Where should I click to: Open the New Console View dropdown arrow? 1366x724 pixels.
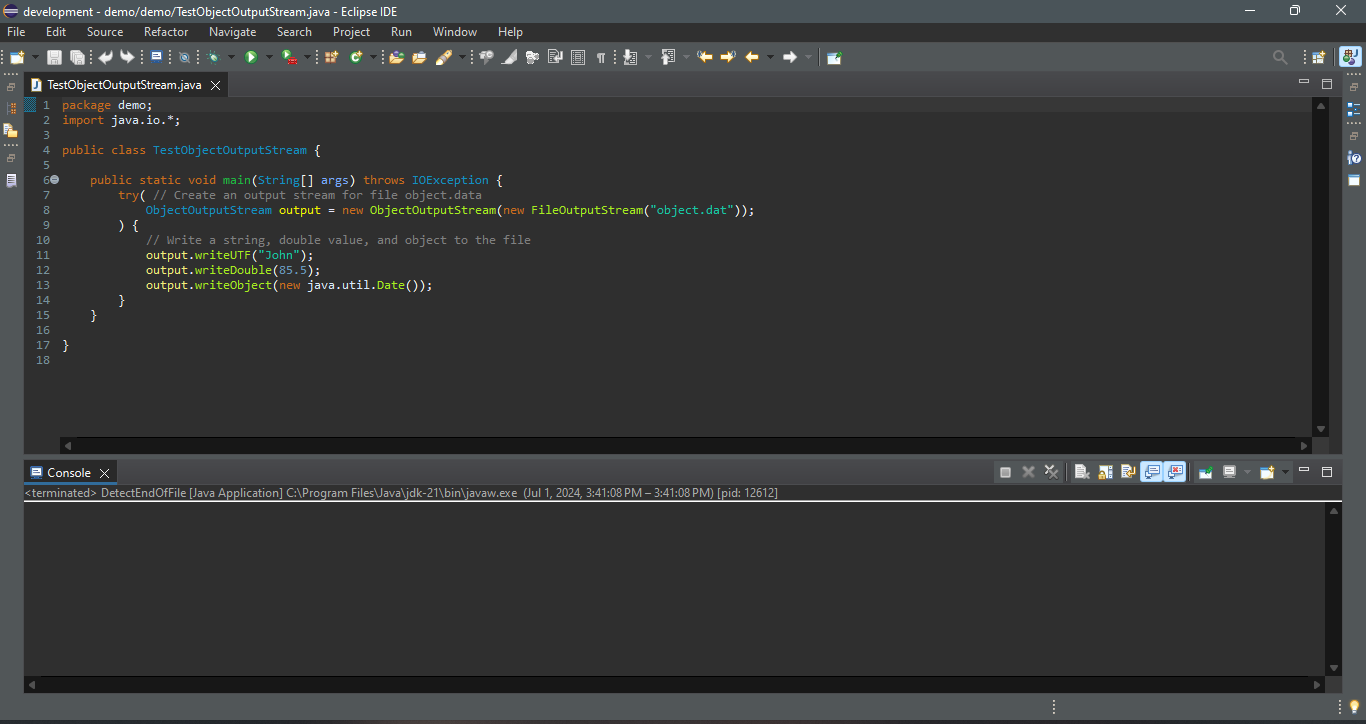1285,472
